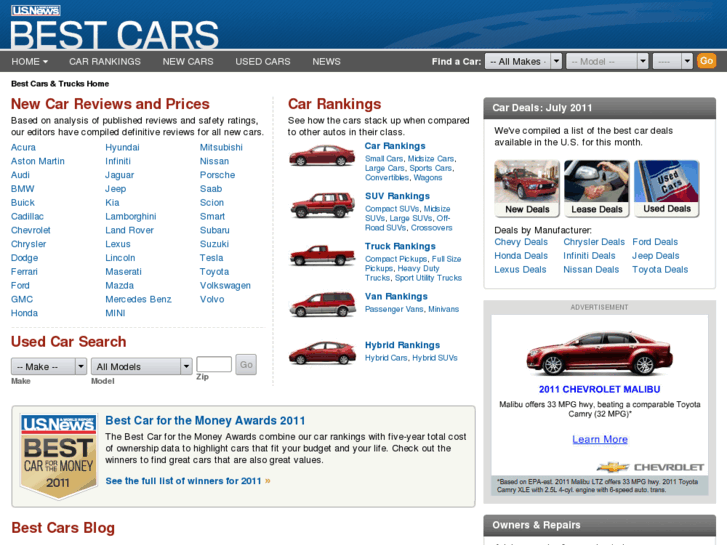727x545 pixels.
Task: Open the New Deals thumbnail
Action: click(527, 188)
